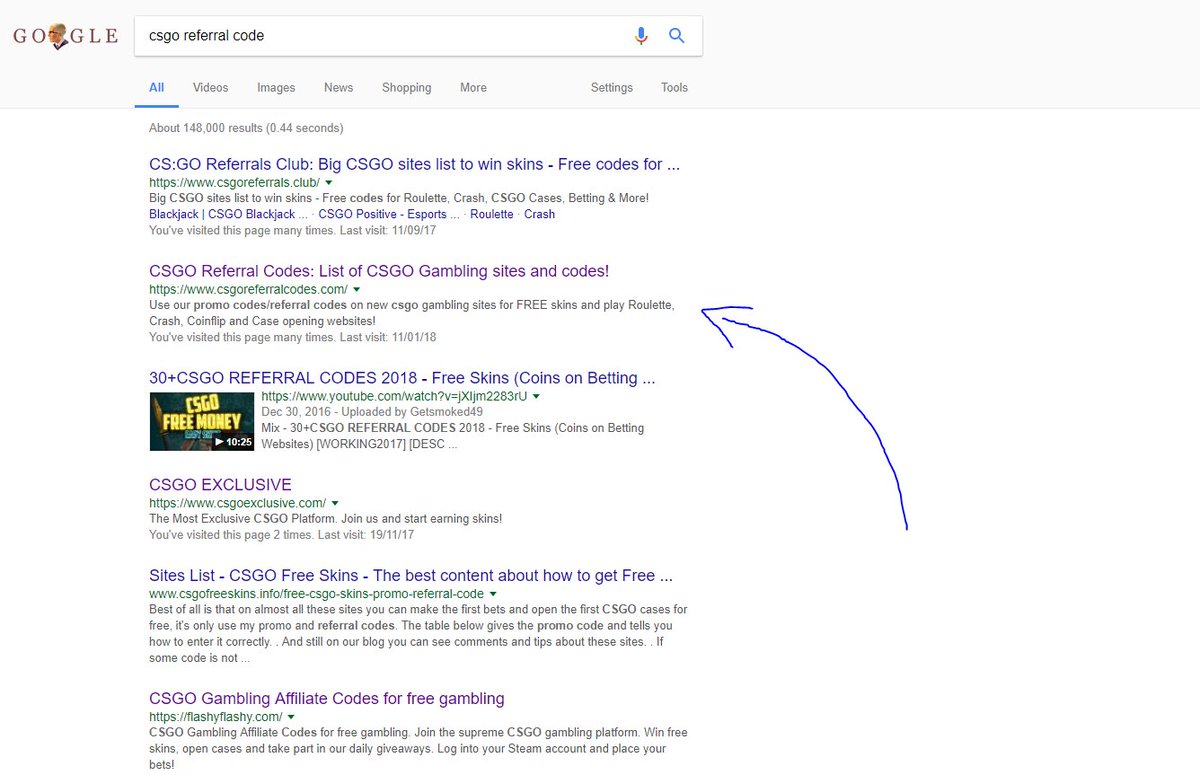The height and width of the screenshot is (775, 1200).
Task: Open CSGO Referral Codes: List of Gambling sites
Action: coord(379,271)
